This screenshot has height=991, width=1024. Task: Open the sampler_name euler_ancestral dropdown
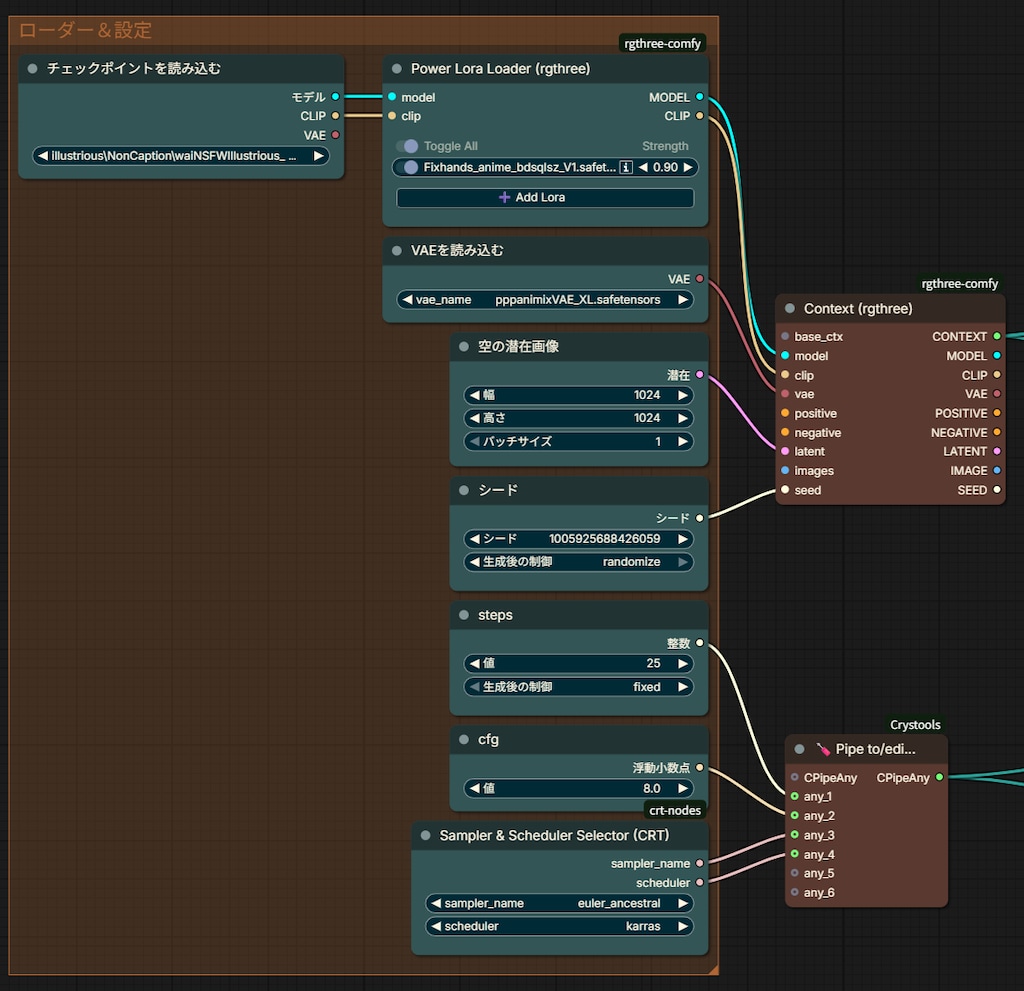click(x=559, y=903)
